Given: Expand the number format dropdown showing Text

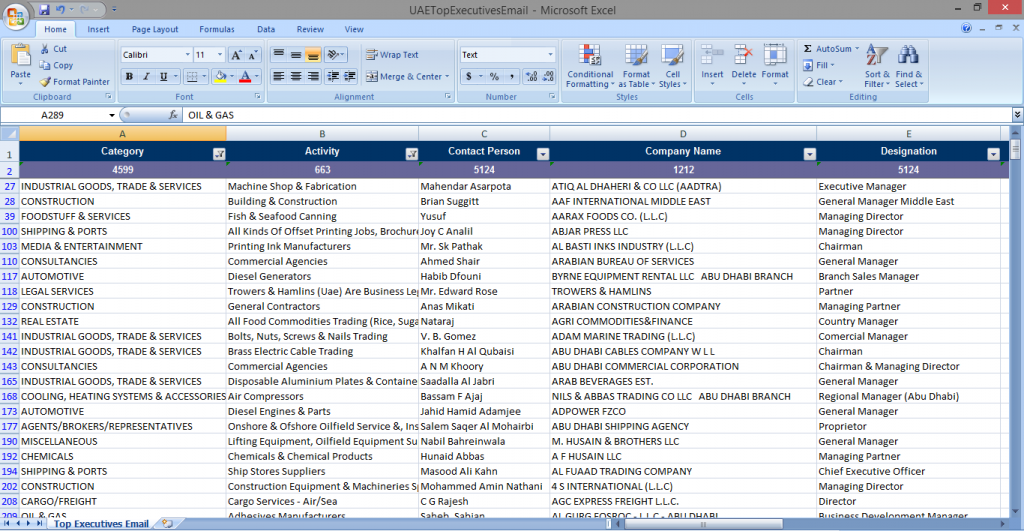Looking at the screenshot, I should pyautogui.click(x=550, y=55).
